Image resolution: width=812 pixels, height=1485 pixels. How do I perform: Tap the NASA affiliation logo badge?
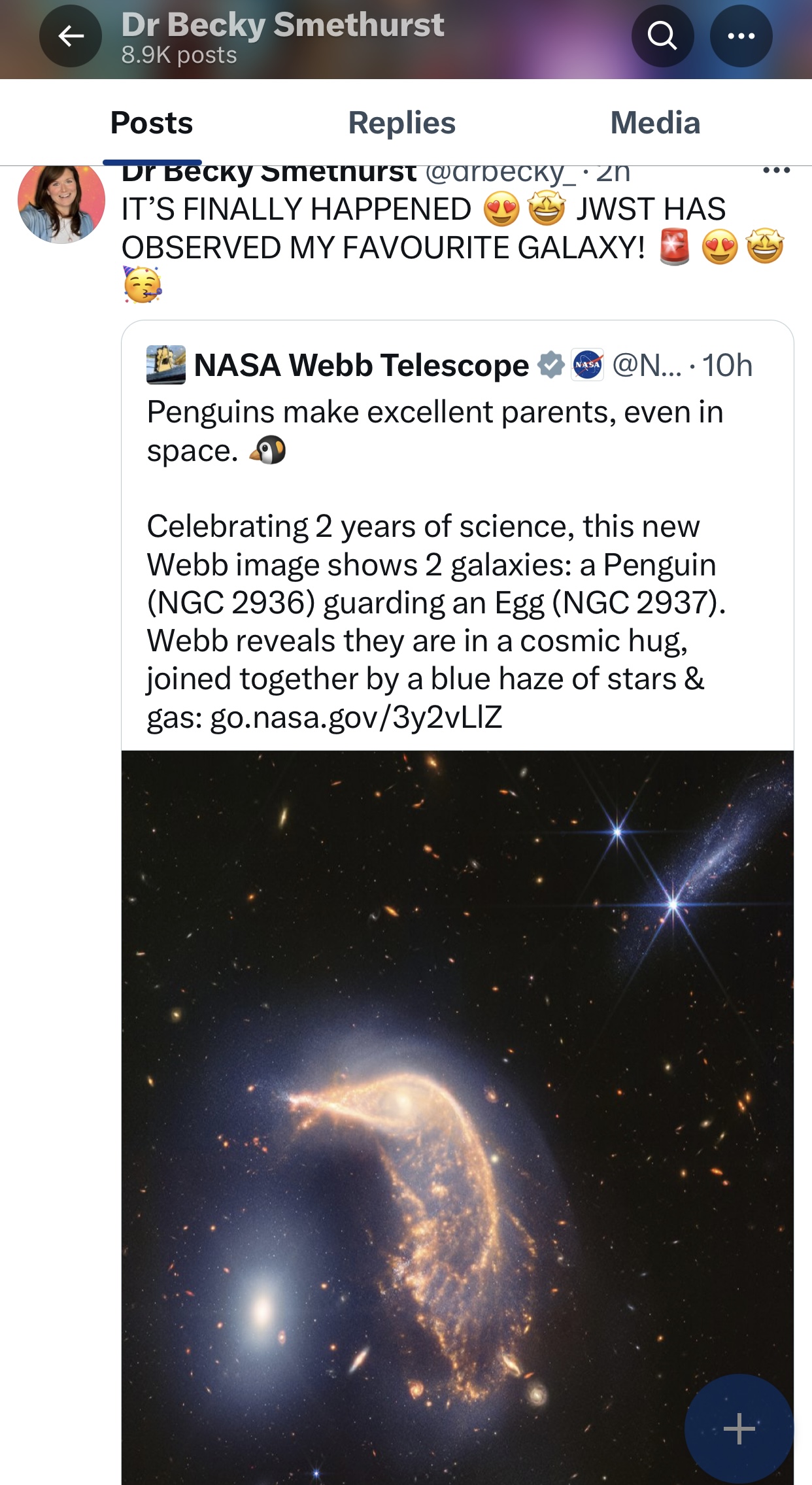click(x=588, y=365)
